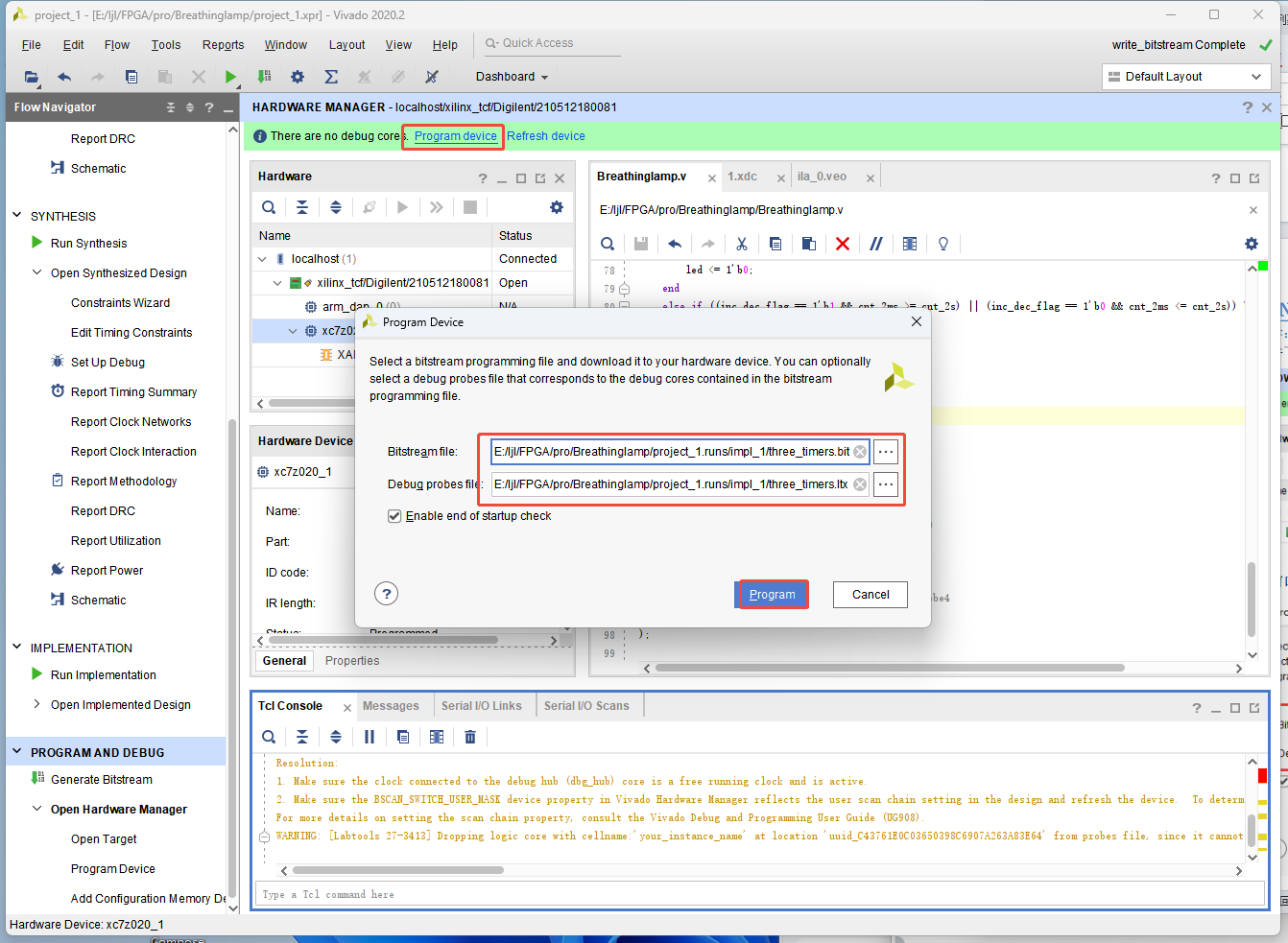
Task: Click the sigma Reports toolbar icon
Action: click(331, 77)
